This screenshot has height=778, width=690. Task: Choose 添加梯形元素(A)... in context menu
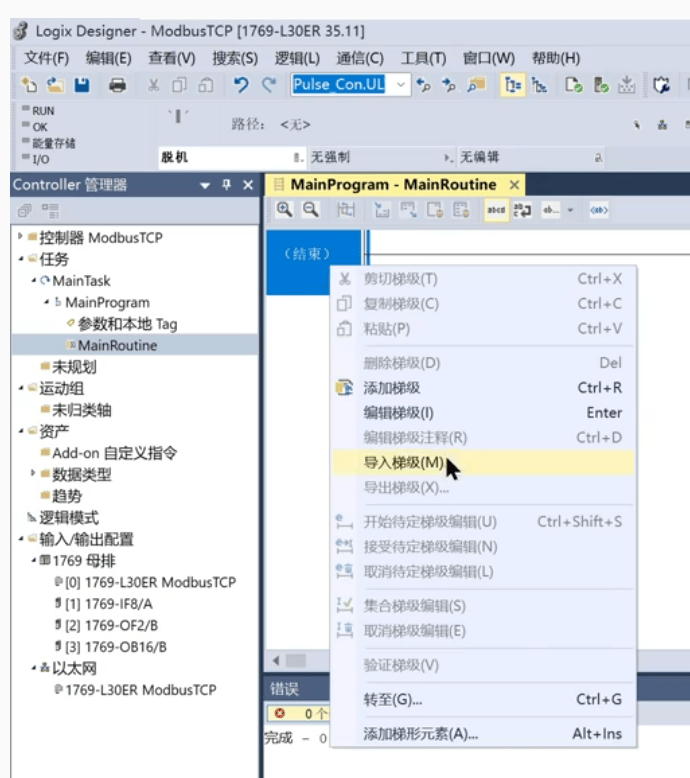coord(484,734)
